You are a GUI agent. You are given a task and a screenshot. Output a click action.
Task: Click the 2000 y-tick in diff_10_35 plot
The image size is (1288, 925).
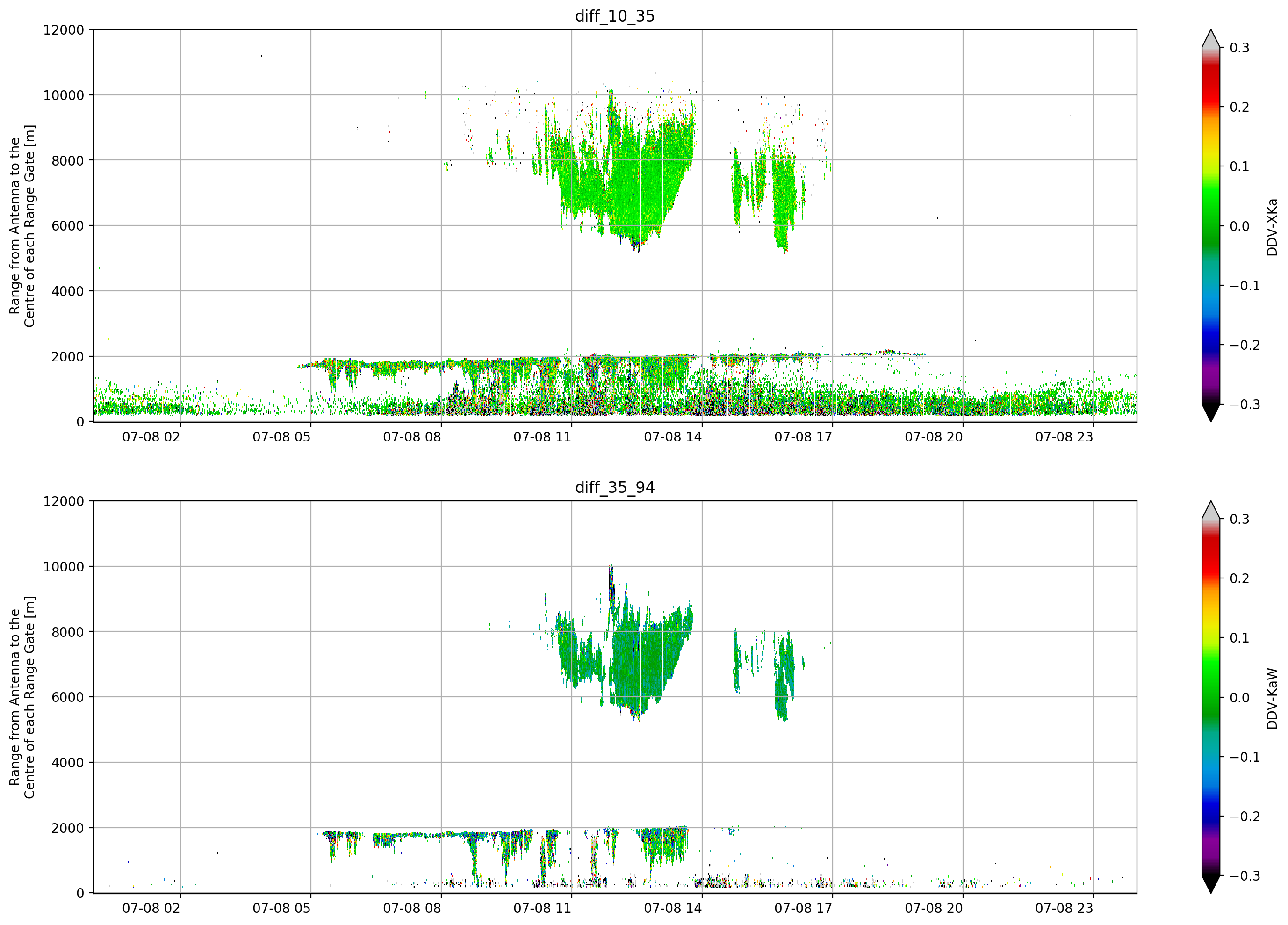pyautogui.click(x=68, y=356)
